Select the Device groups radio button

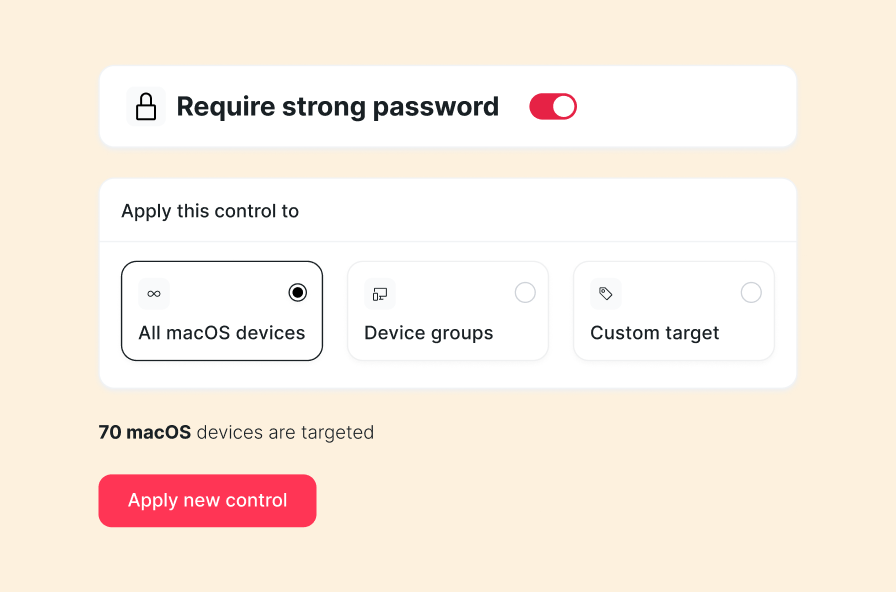(525, 293)
